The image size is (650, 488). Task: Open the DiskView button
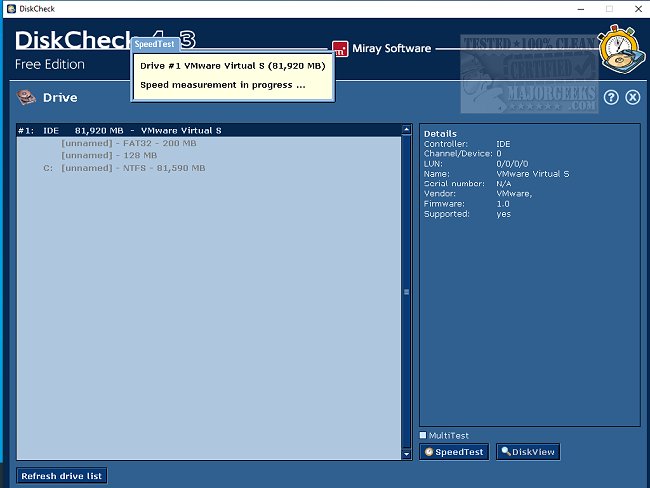[x=528, y=452]
